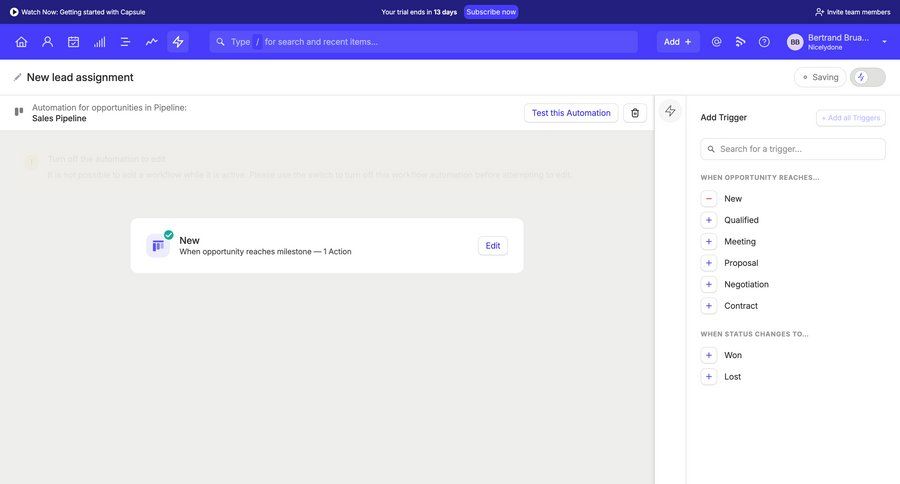This screenshot has width=900, height=484.
Task: Click the Subscribe now link
Action: (491, 12)
